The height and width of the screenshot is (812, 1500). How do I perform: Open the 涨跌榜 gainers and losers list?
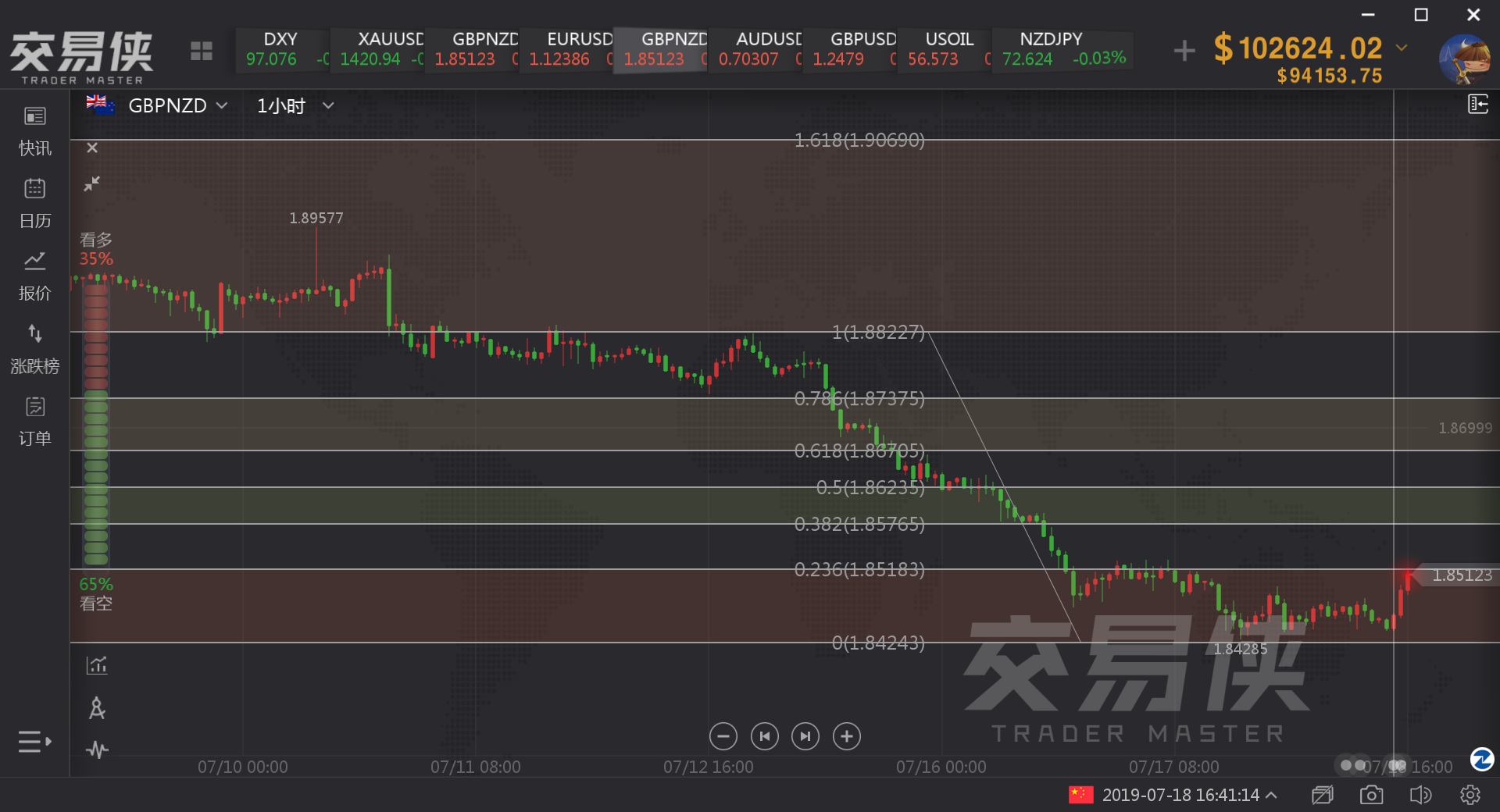click(x=34, y=349)
